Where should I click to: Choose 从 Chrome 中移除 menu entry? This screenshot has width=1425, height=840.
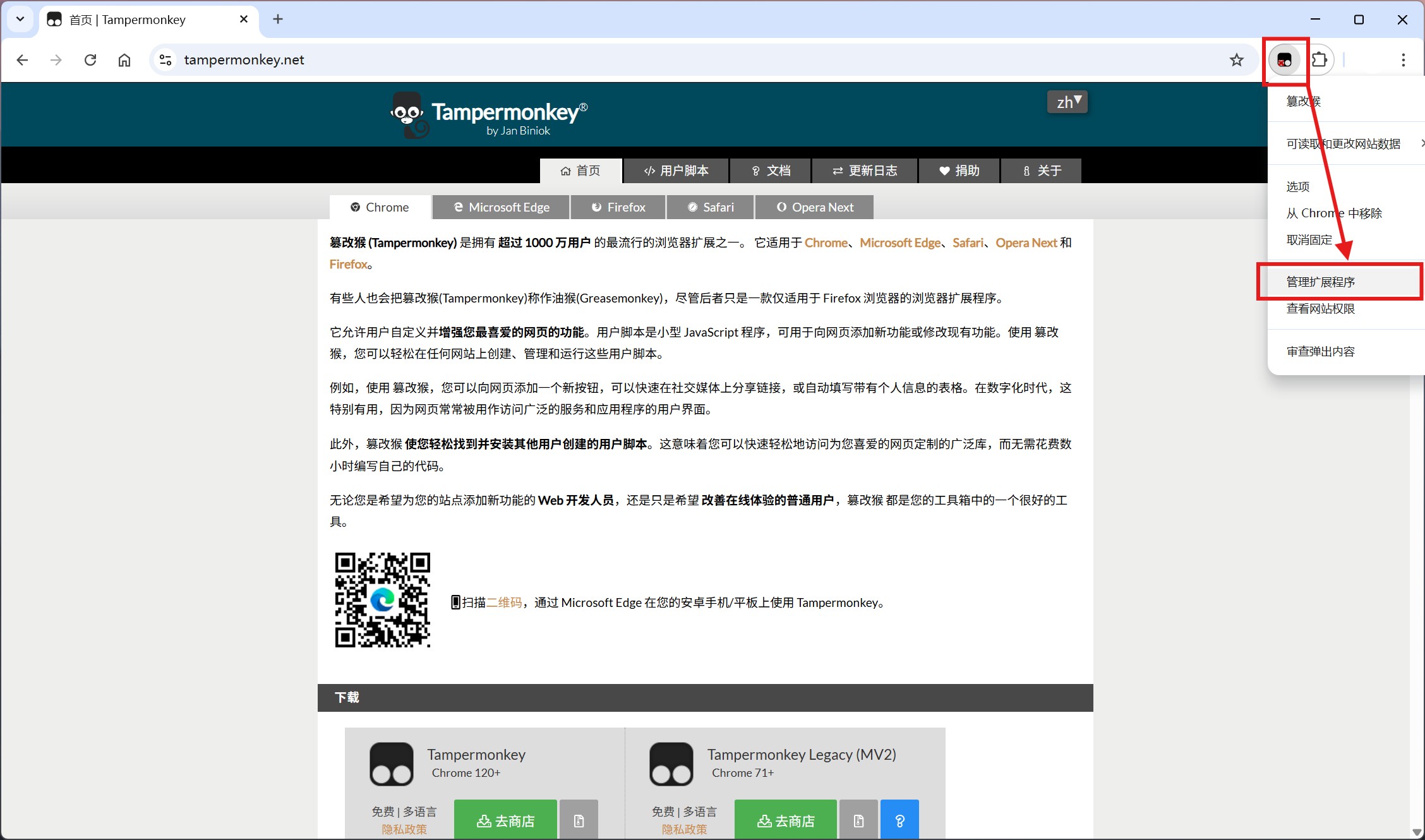1346,213
